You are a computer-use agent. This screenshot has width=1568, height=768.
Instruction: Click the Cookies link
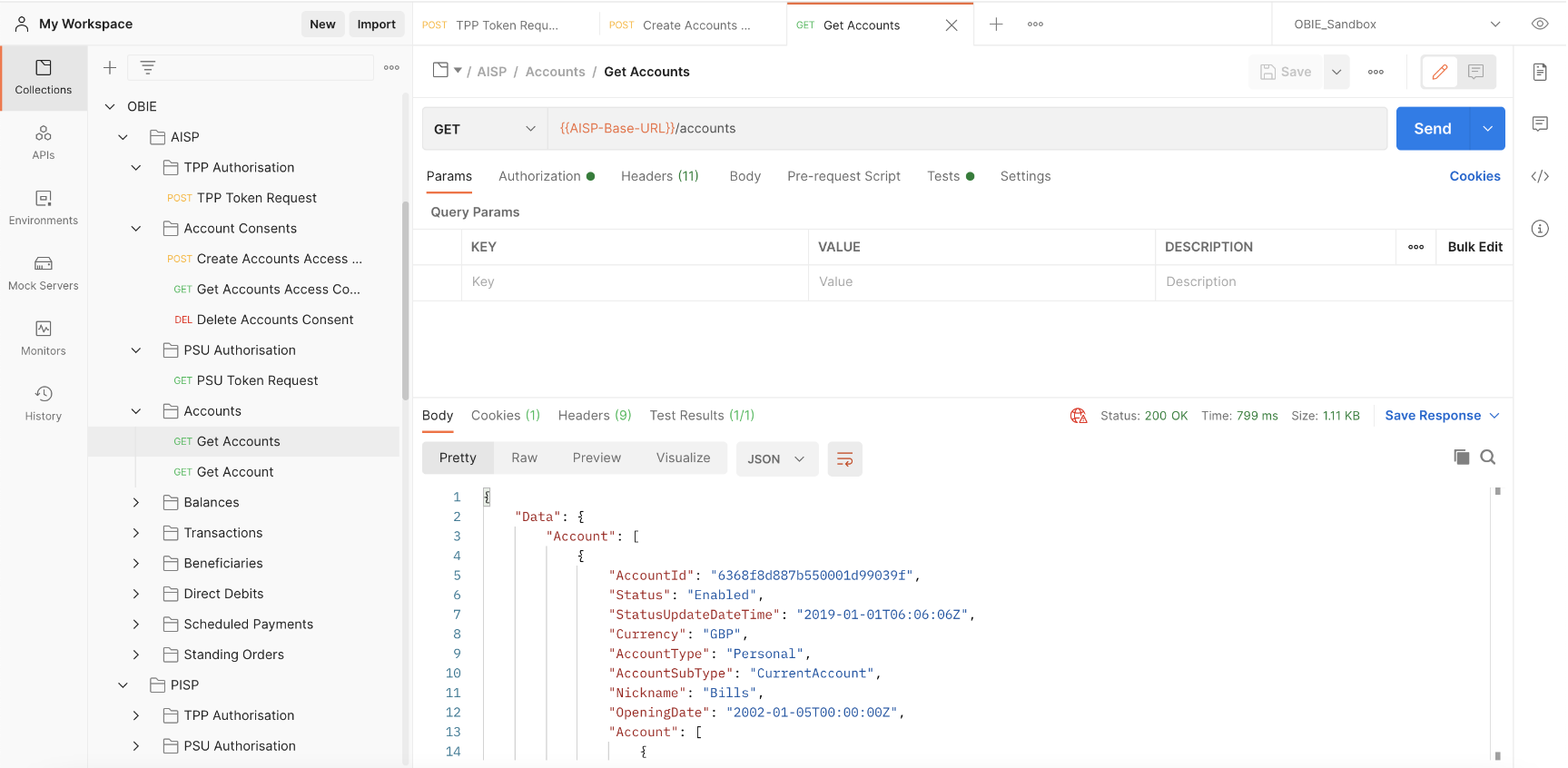[1474, 176]
